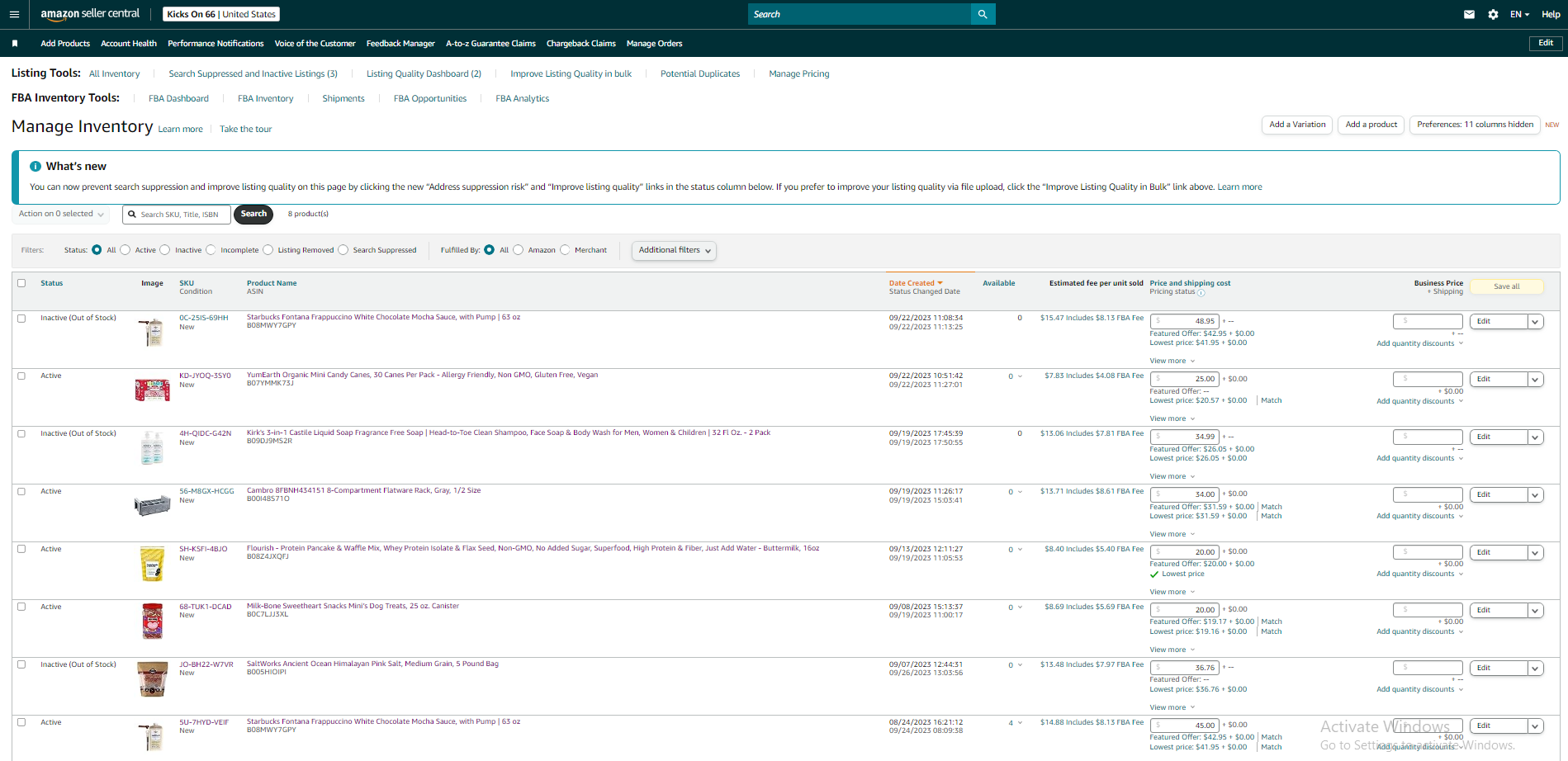The image size is (1568, 761).
Task: Click the Amazon Seller Central logo
Action: [x=90, y=14]
